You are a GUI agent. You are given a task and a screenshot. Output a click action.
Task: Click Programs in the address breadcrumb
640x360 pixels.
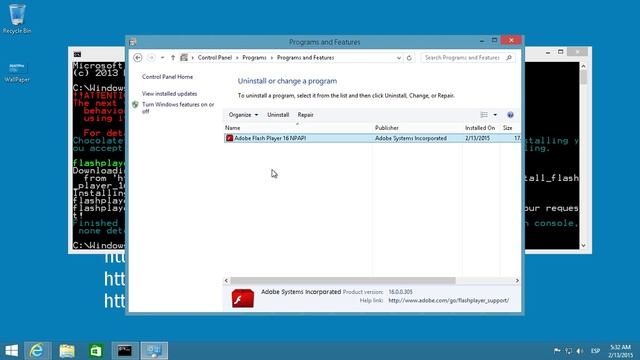(254, 58)
